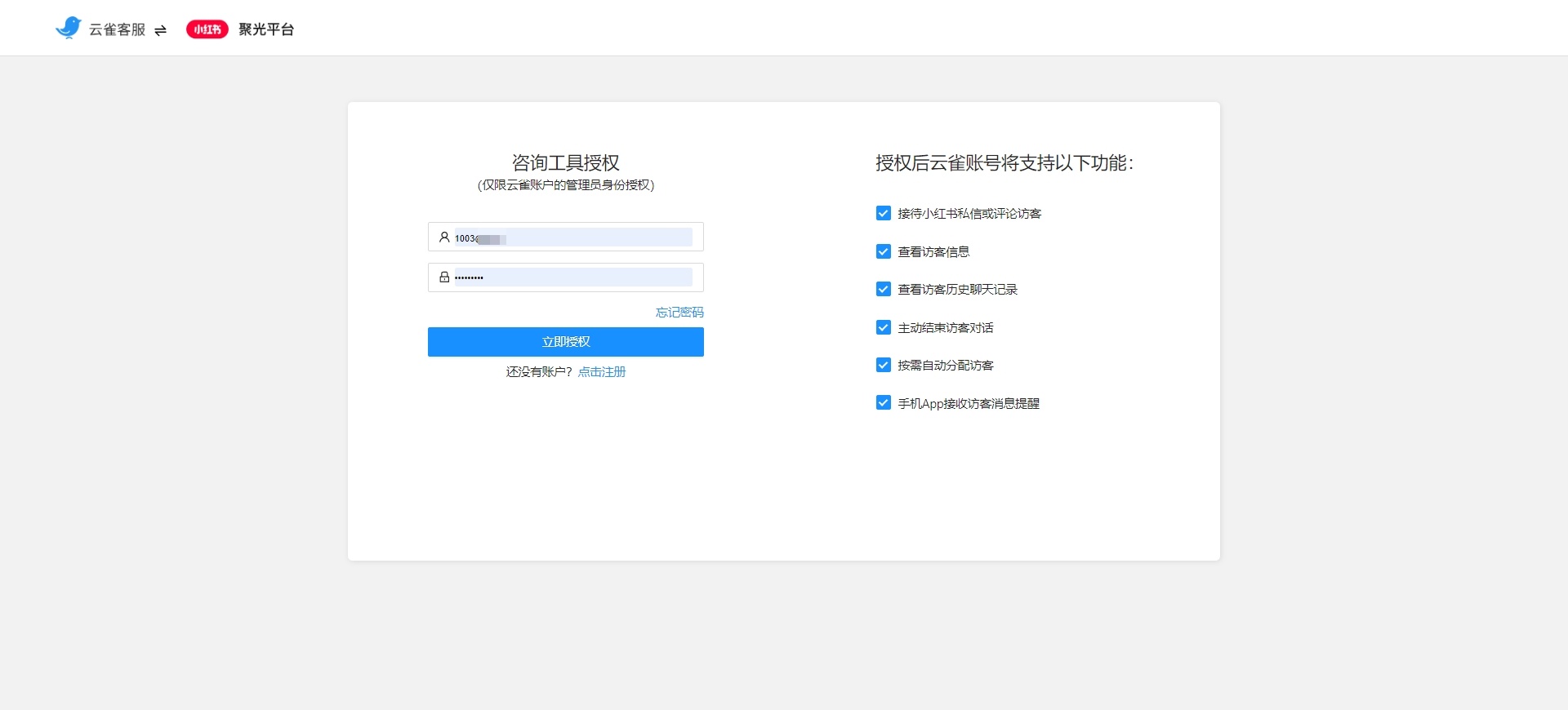The image size is (1568, 710).
Task: Toggle 接待小红书私信或评论访客 checkbox
Action: [x=883, y=213]
